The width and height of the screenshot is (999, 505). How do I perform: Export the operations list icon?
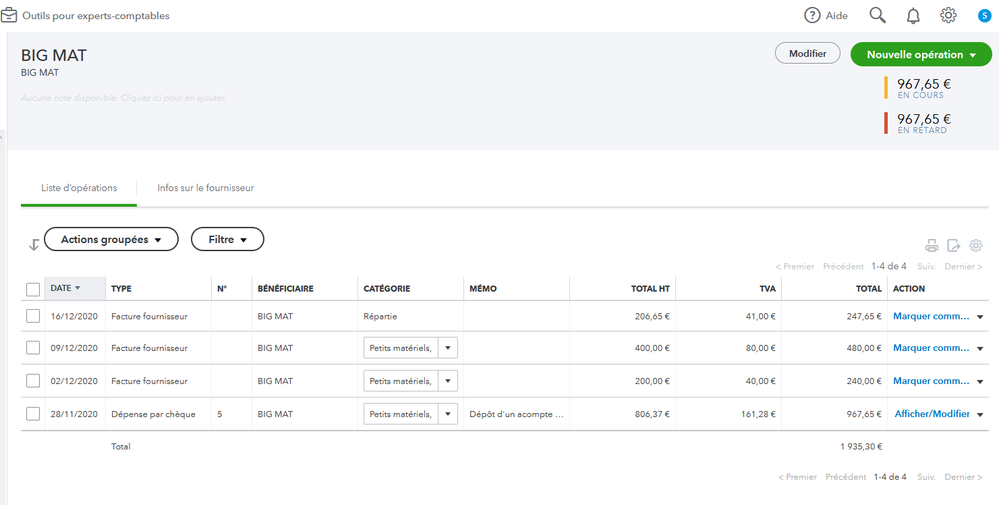[x=954, y=246]
